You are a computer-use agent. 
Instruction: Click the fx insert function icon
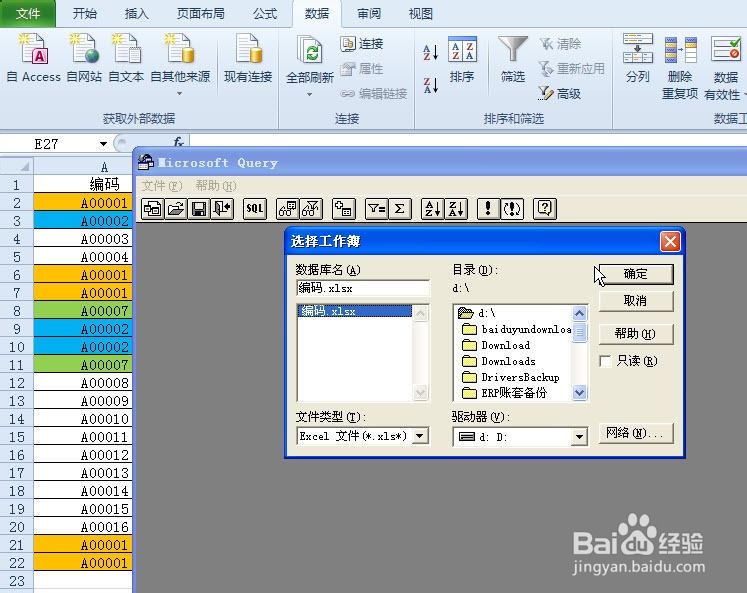pos(179,142)
